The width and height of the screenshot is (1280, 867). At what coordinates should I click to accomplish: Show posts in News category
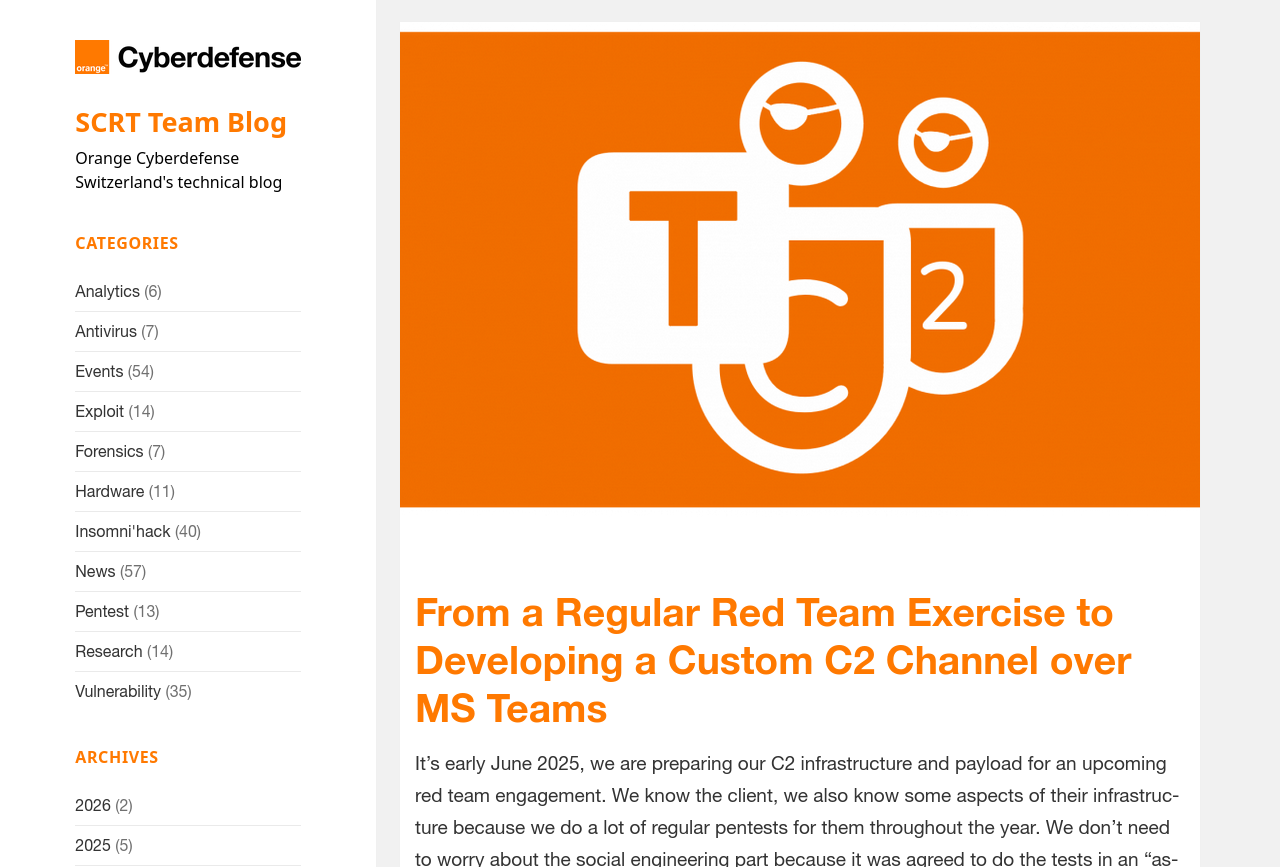tap(95, 572)
